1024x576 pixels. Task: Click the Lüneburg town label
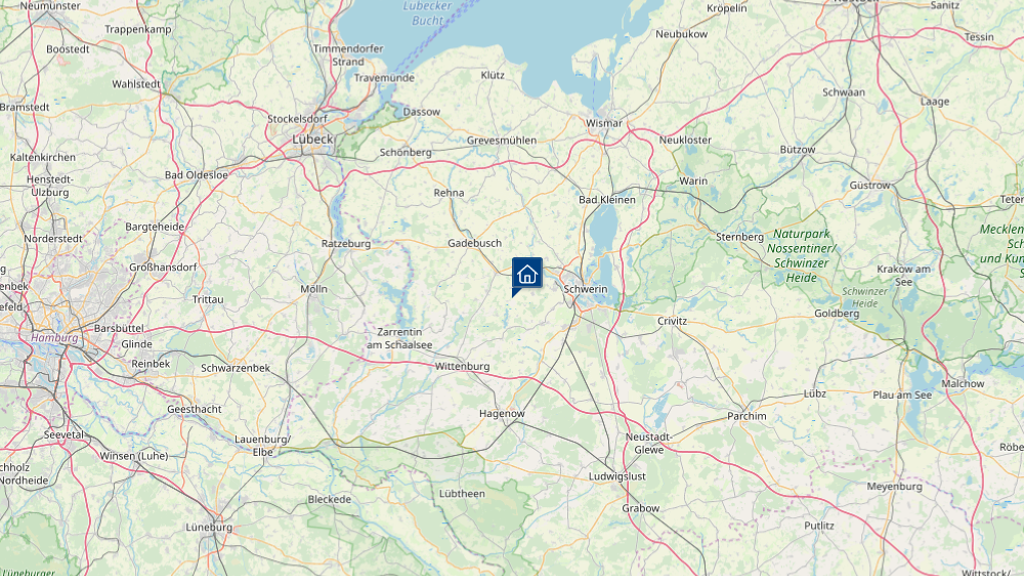pyautogui.click(x=209, y=527)
